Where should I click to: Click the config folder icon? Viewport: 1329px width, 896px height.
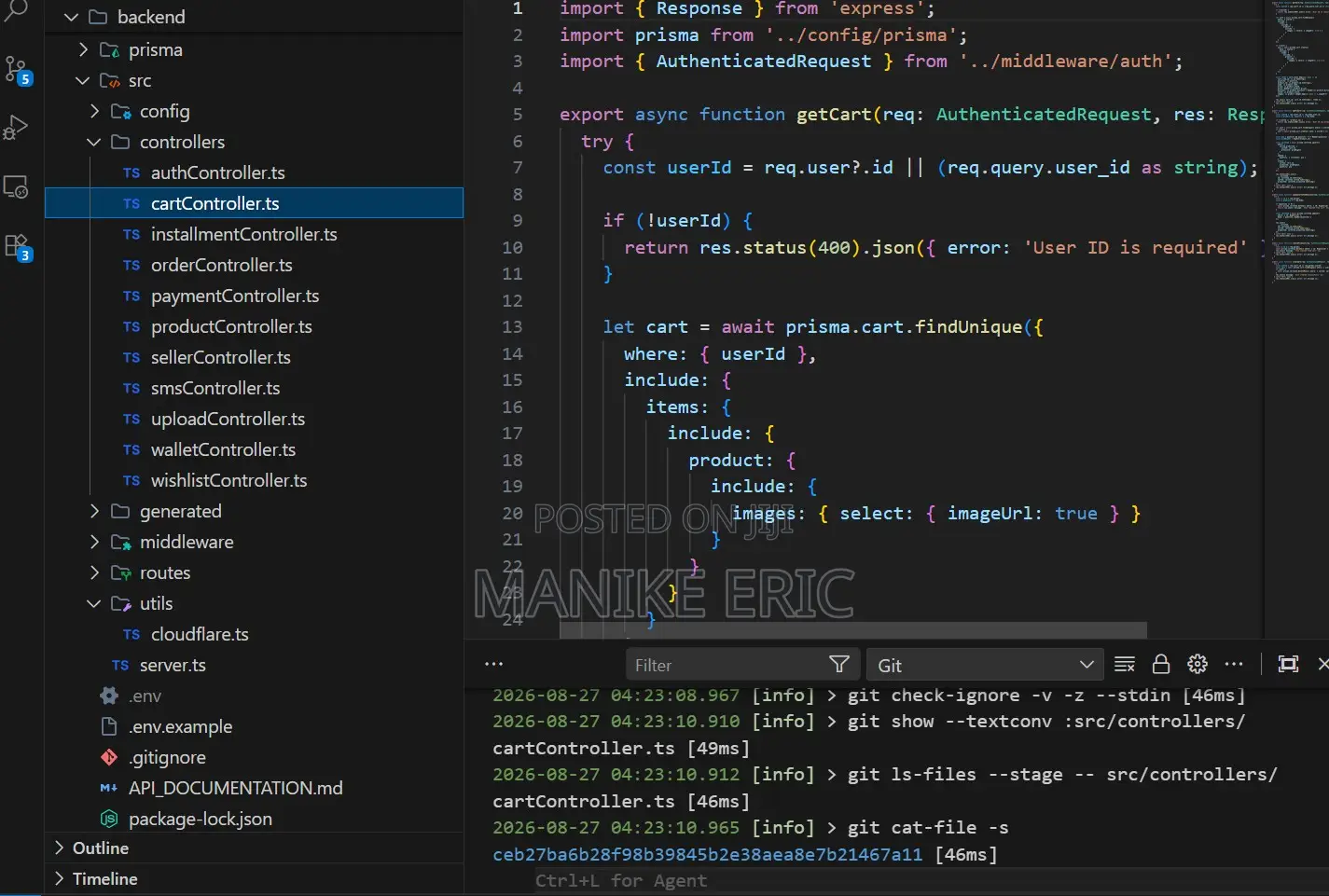[x=120, y=112]
